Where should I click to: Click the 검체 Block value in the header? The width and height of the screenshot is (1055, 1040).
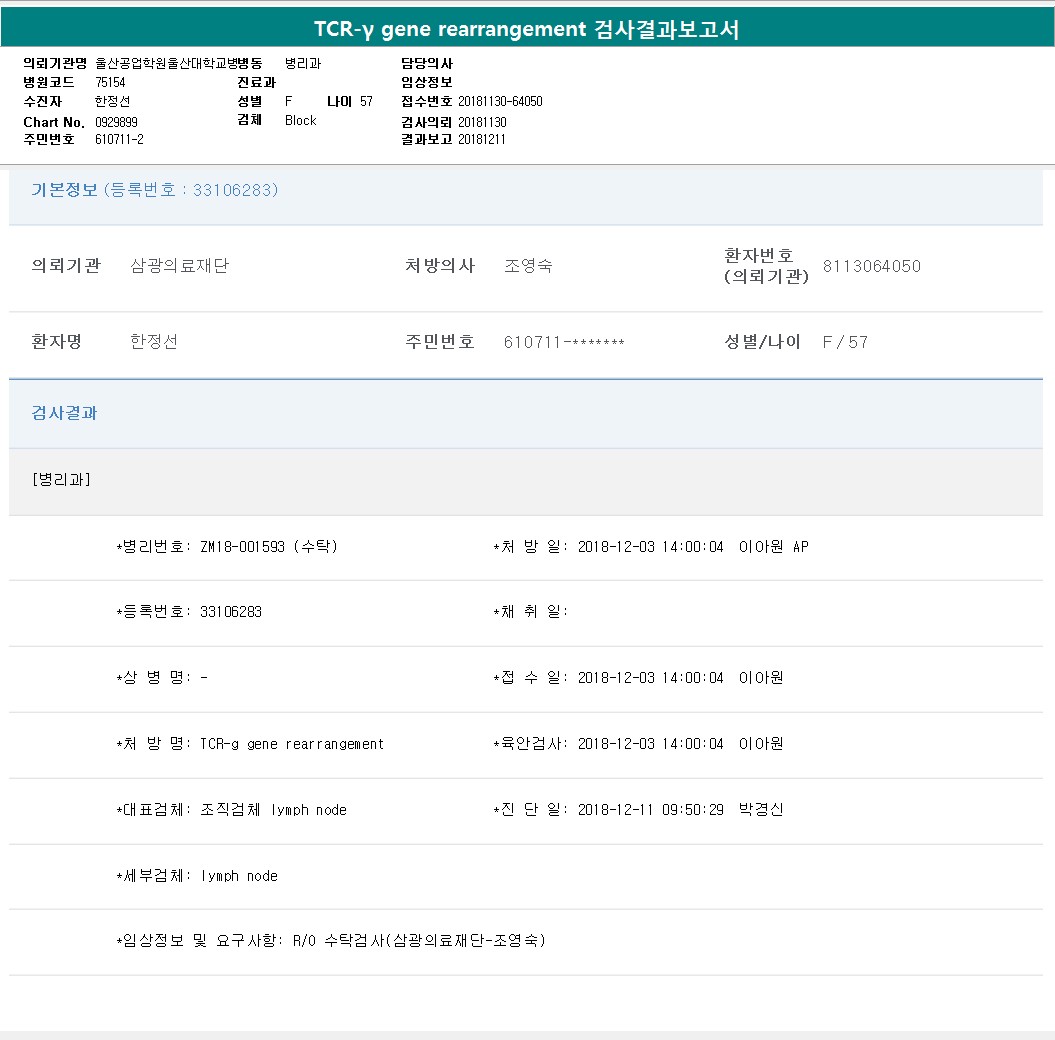[300, 120]
